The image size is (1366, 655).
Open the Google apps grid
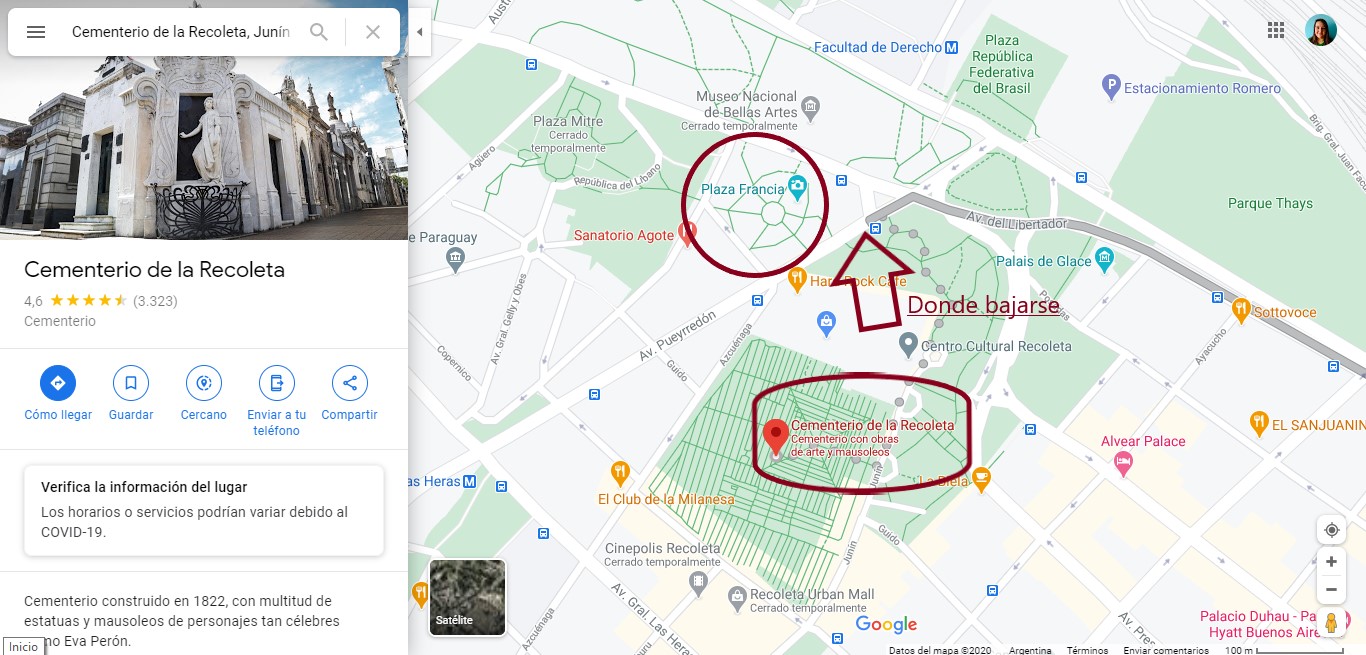click(1276, 30)
